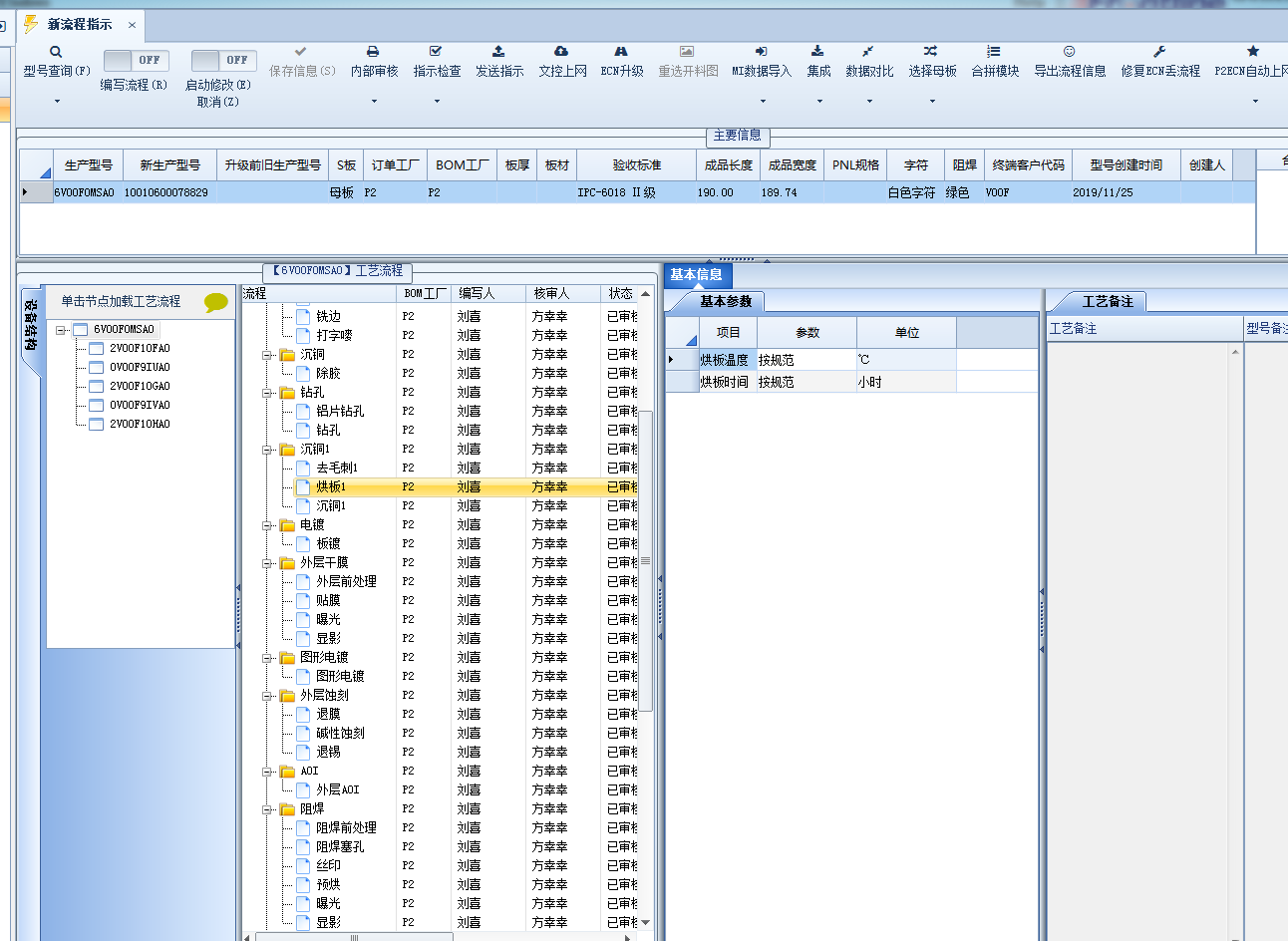Viewport: 1288px width, 941px height.
Task: Select the 基本信息 tab
Action: (696, 275)
